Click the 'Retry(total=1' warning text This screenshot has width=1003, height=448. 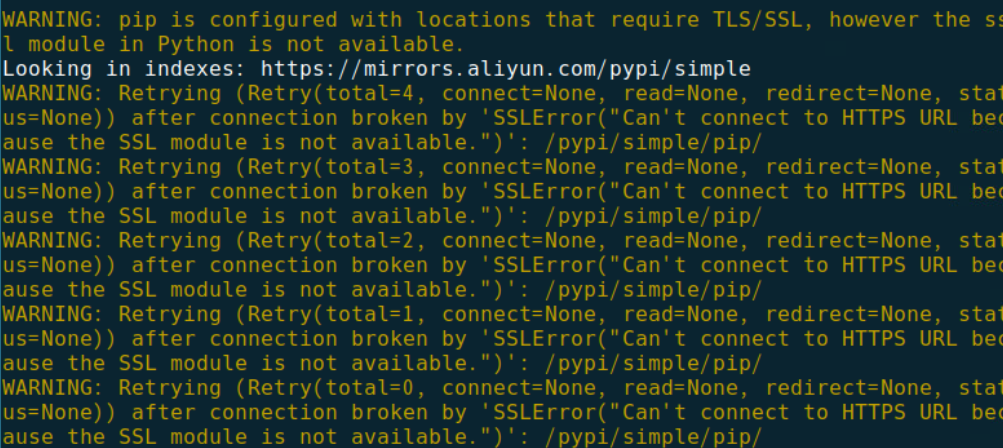(330, 314)
